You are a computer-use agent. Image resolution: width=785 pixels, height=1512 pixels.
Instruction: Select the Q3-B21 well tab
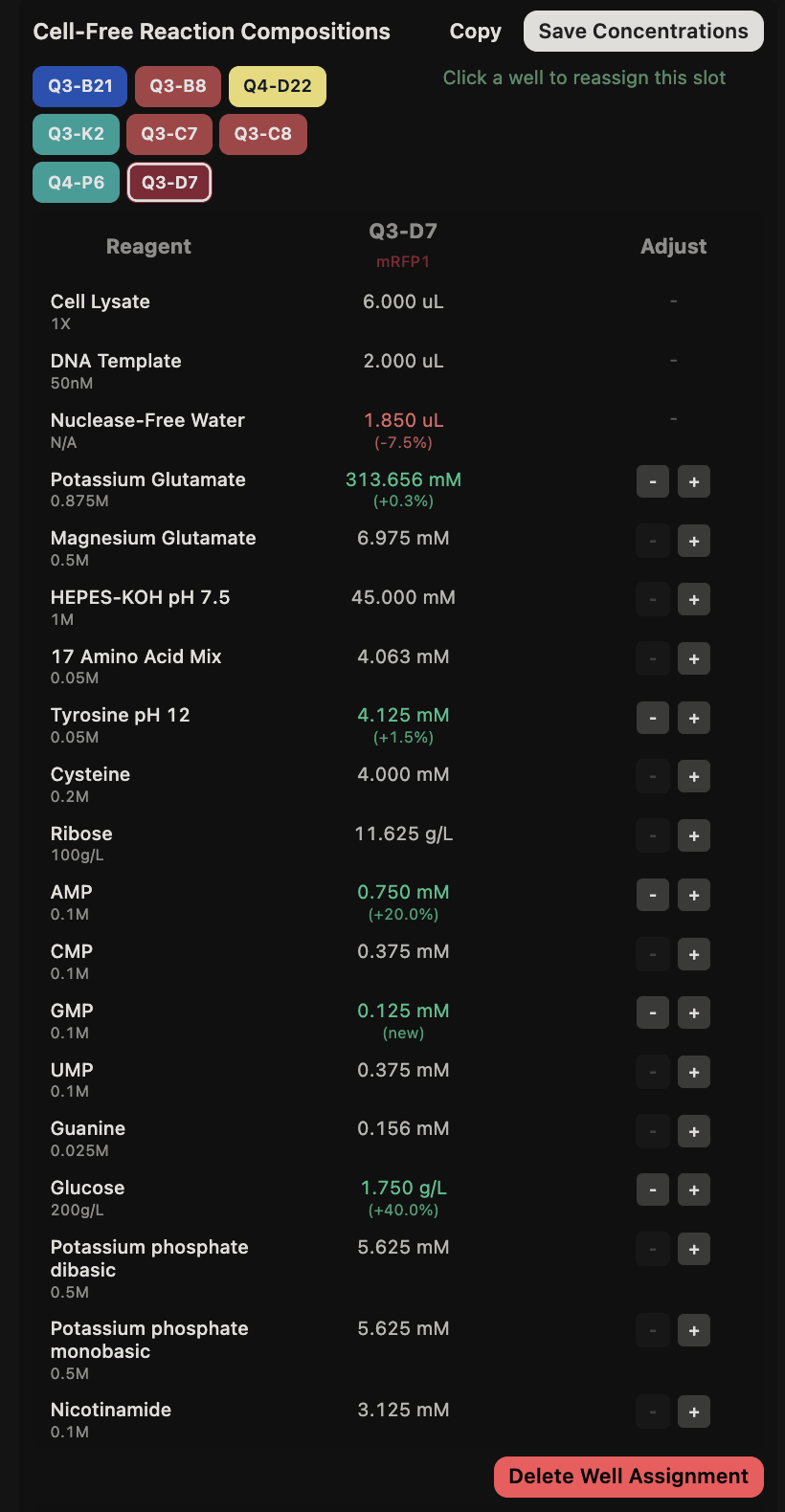point(80,86)
